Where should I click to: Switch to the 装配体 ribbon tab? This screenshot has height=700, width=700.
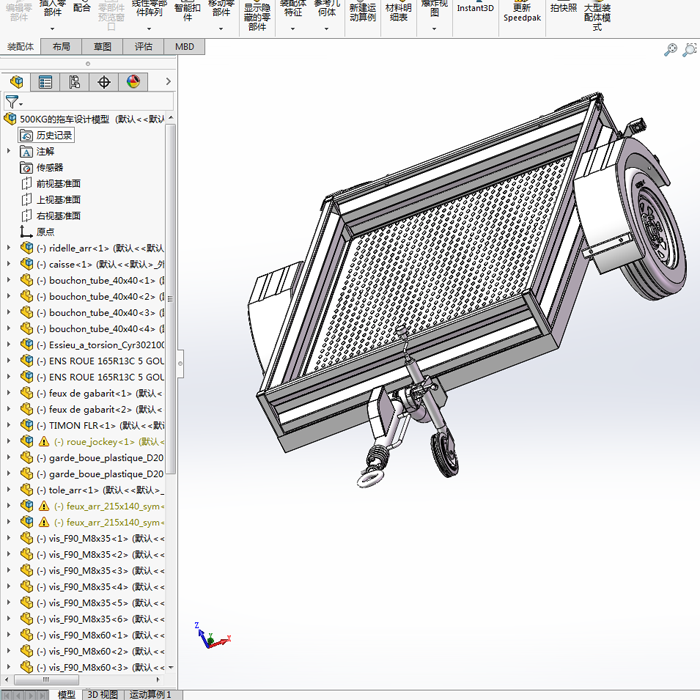[20, 46]
